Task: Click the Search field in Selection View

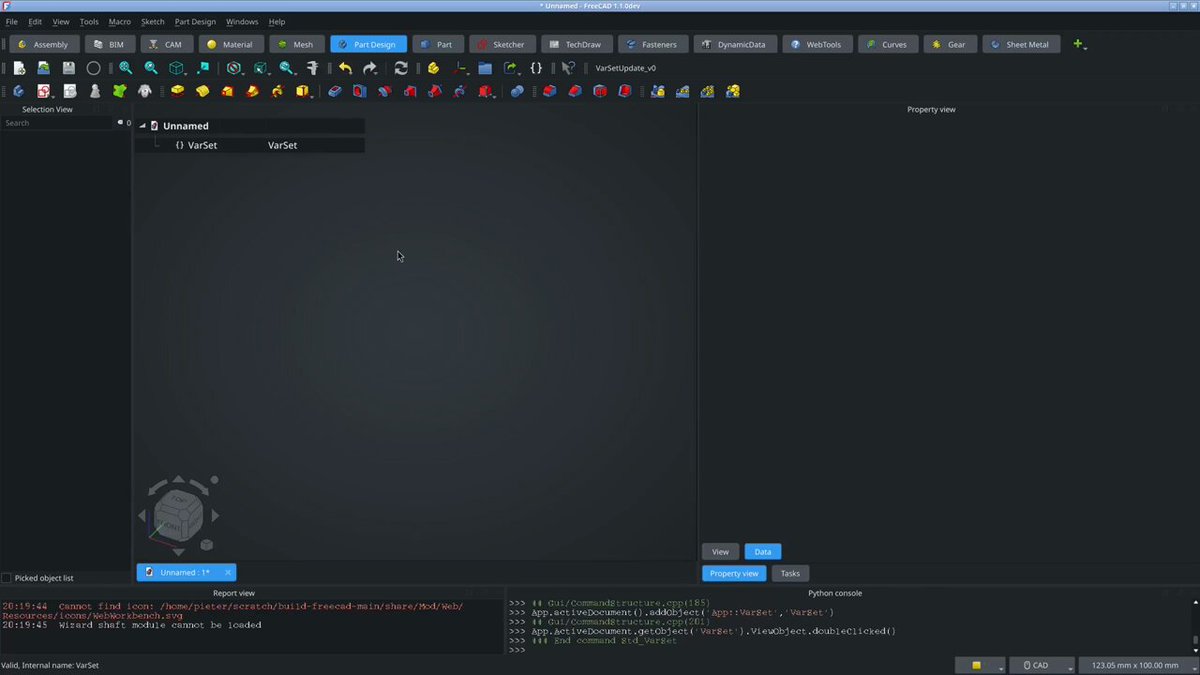Action: pyautogui.click(x=58, y=123)
